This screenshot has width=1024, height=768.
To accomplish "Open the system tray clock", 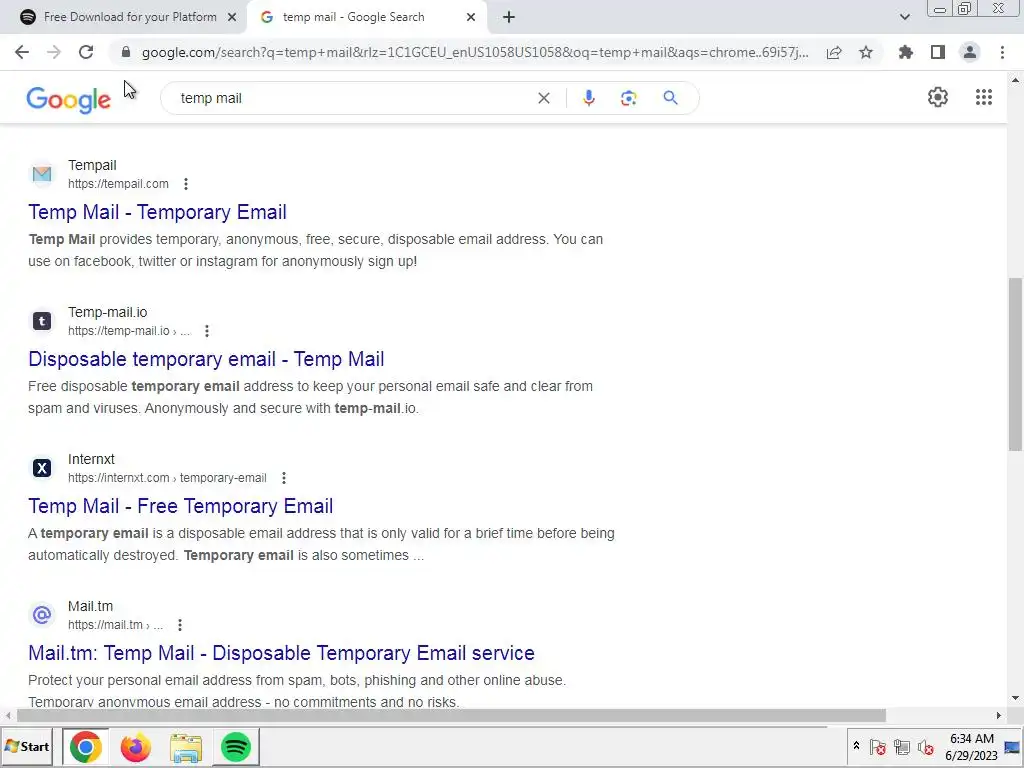I will point(971,747).
